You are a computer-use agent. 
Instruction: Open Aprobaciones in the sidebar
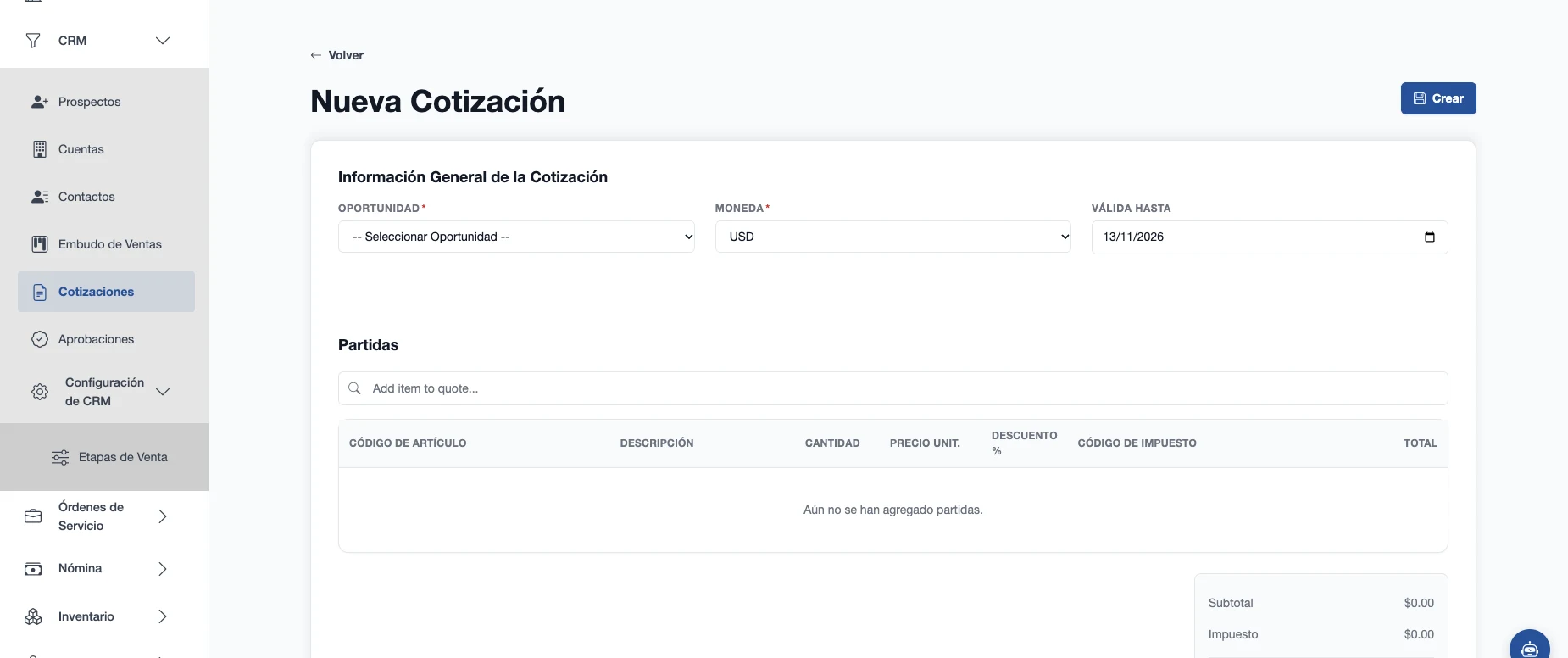106,339
